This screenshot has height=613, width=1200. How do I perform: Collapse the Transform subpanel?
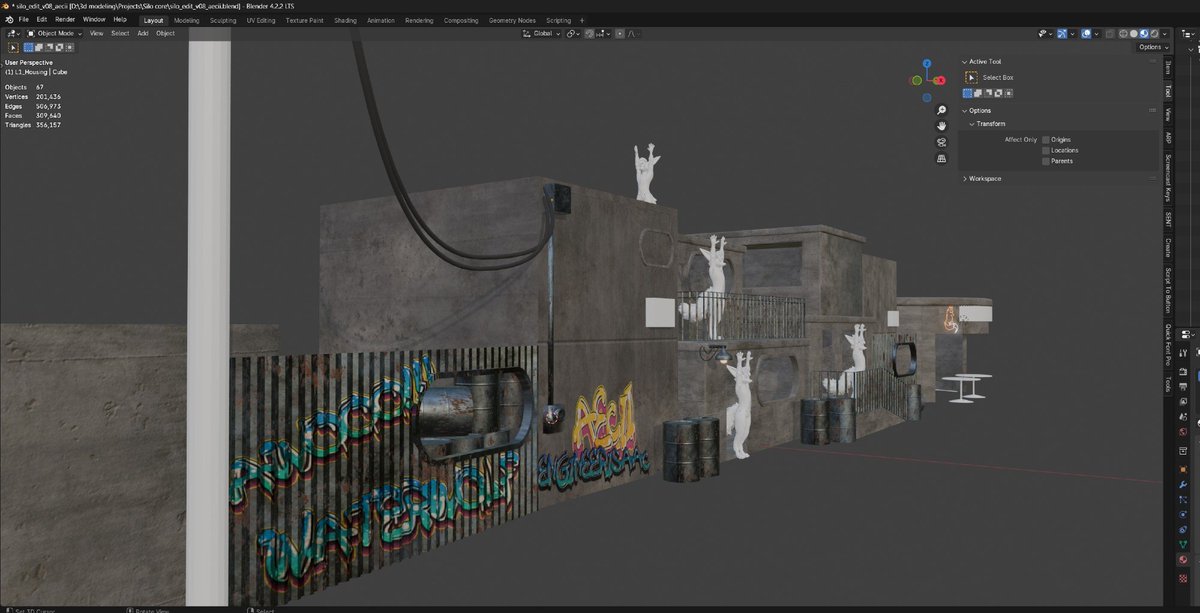[x=972, y=124]
